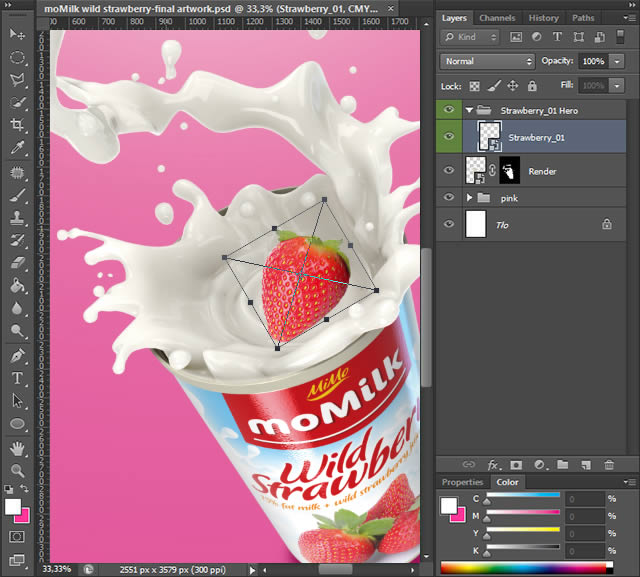
Task: Collapse the Strawberry_01 Hero group
Action: coord(469,110)
